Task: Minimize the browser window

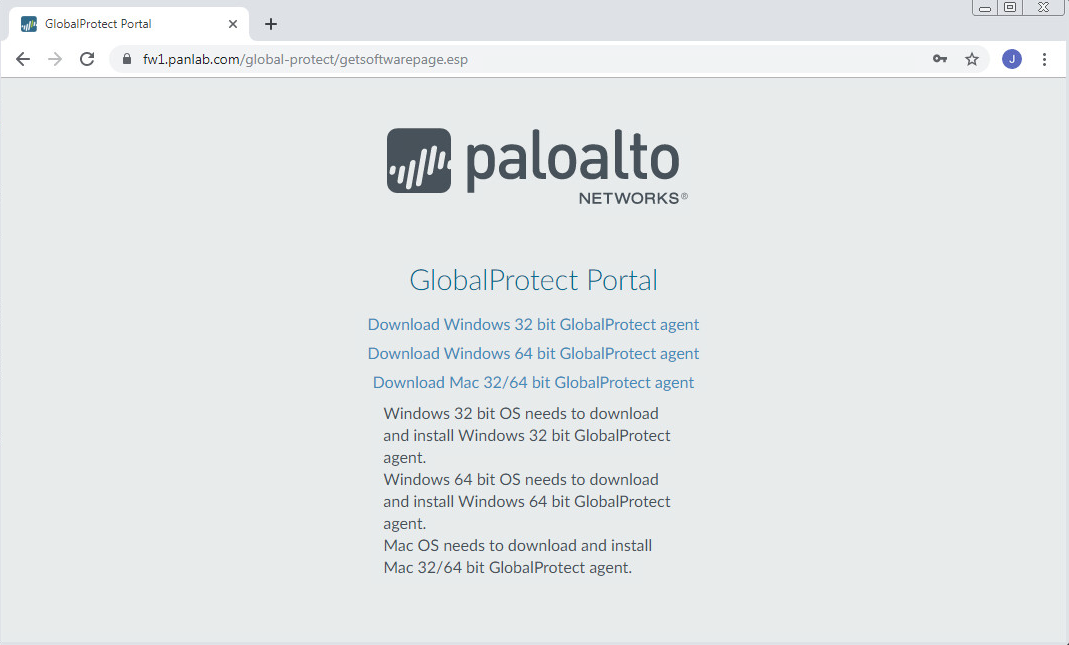Action: point(983,7)
